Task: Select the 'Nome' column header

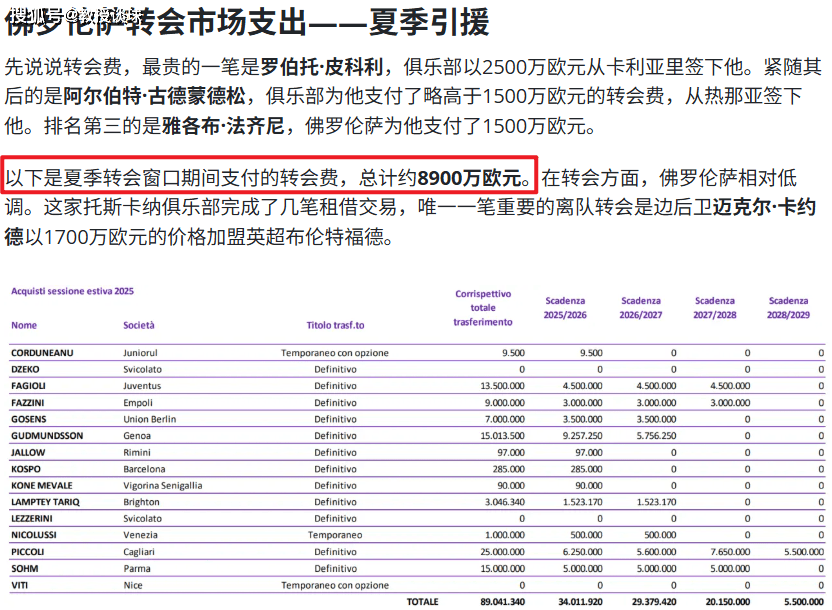Action: coord(24,325)
